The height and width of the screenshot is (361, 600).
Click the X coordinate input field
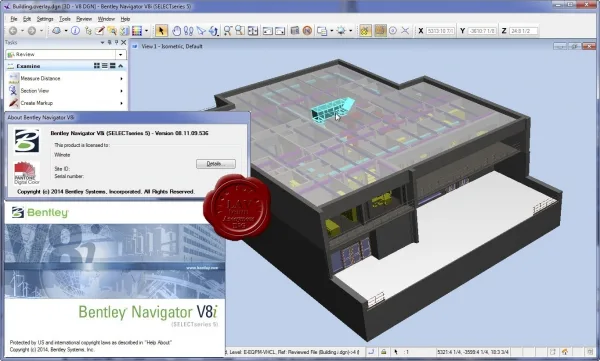[440, 31]
